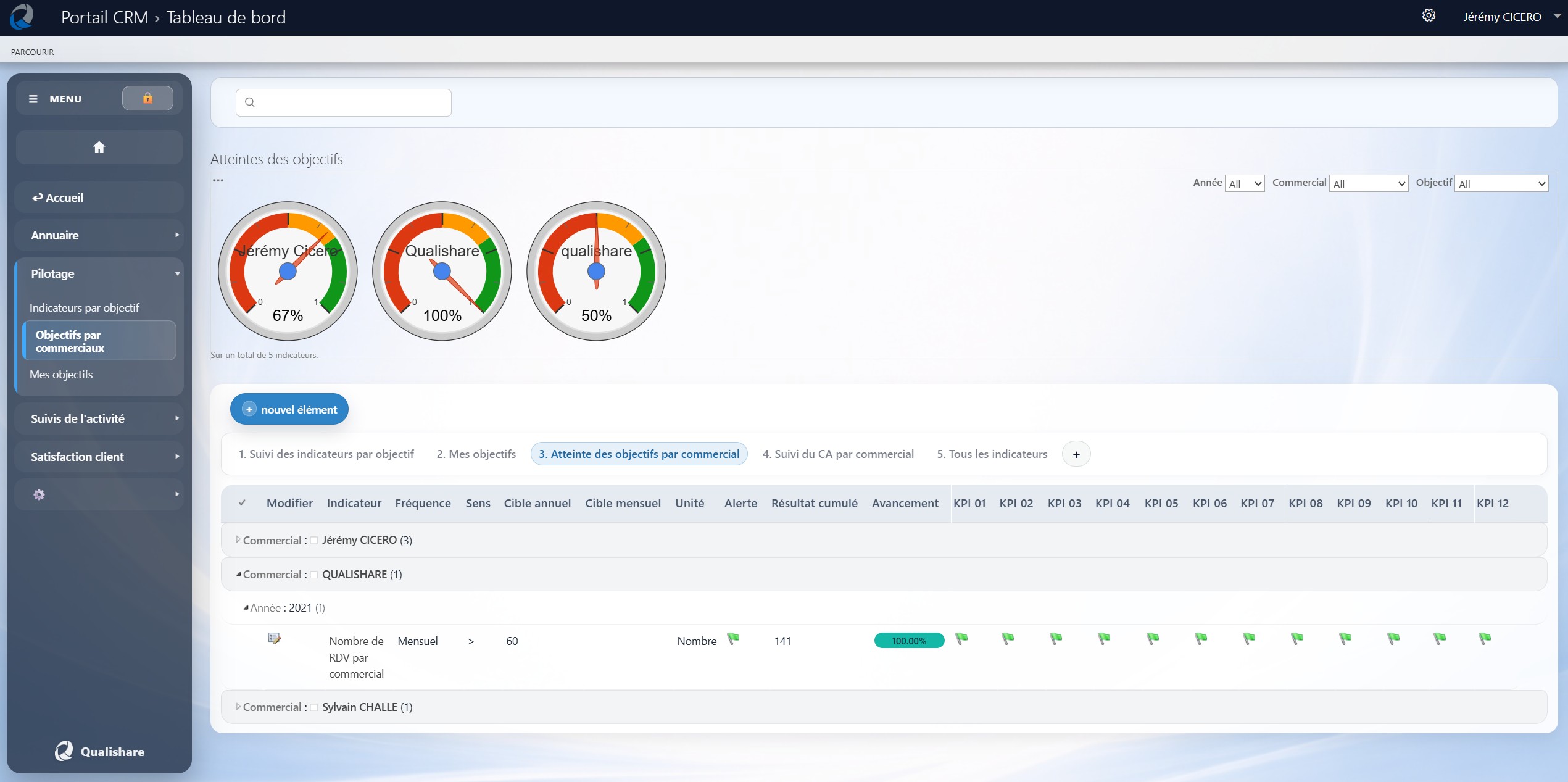1568x782 pixels.
Task: Sort by the Fréquence column header
Action: 423,503
